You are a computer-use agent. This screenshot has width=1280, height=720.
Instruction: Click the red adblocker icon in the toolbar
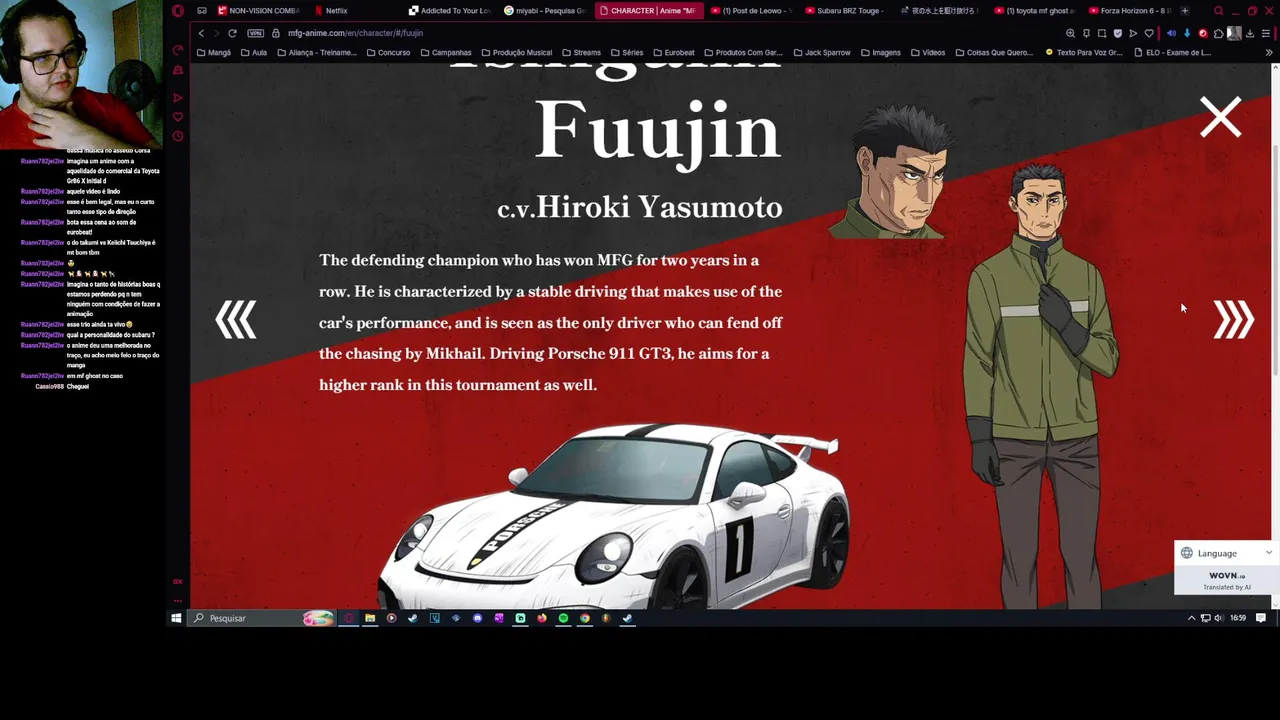point(1202,33)
